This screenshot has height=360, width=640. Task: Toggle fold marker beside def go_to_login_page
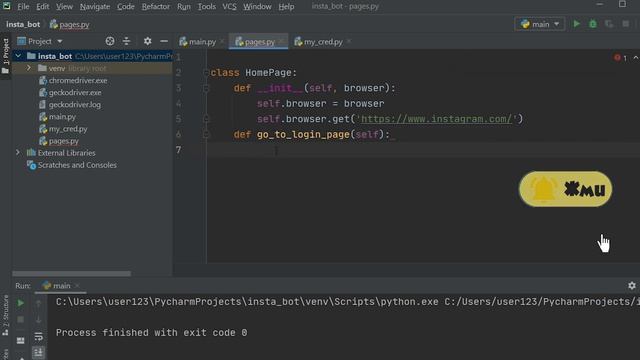(206, 134)
